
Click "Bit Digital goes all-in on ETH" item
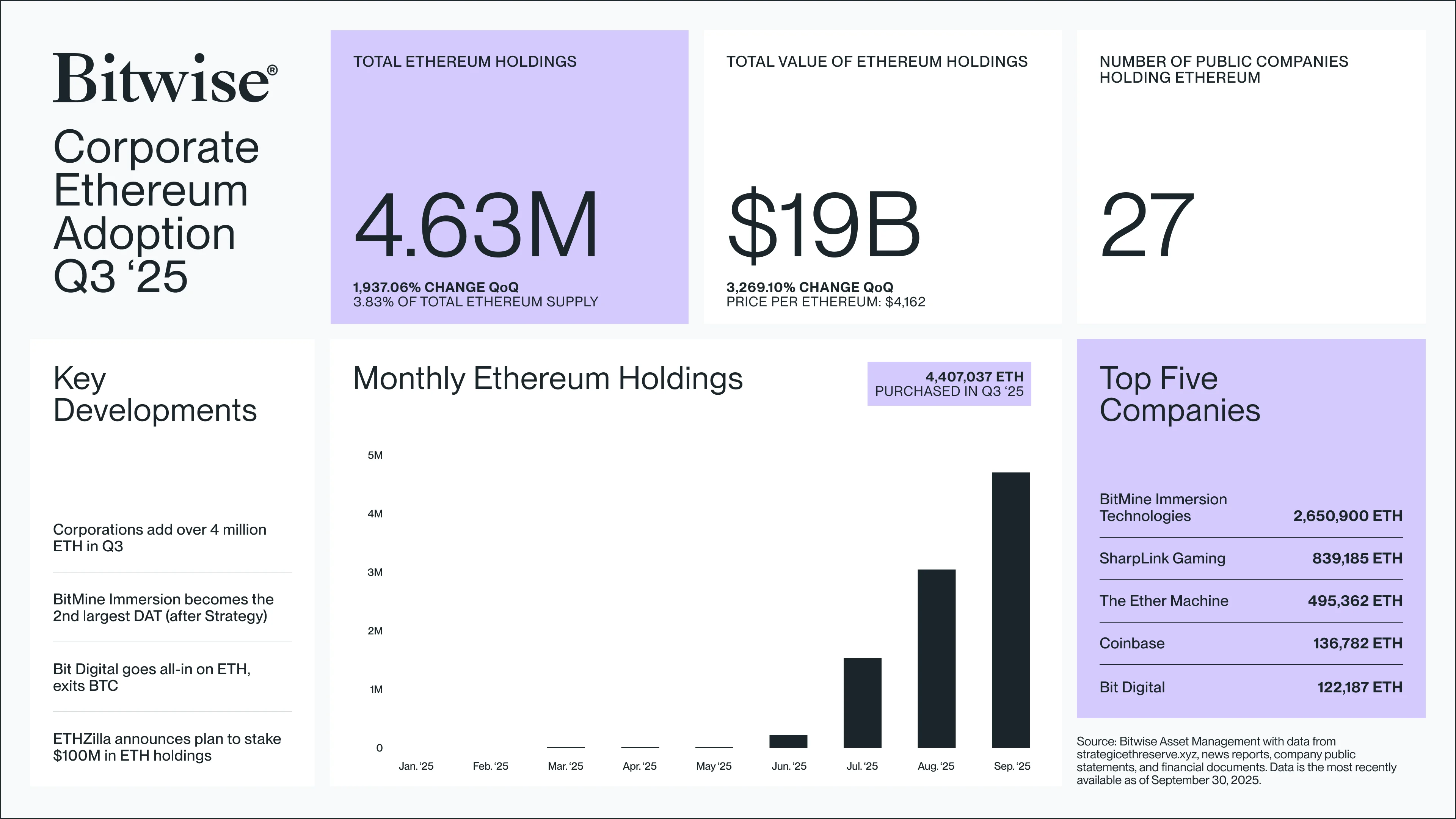(152, 677)
